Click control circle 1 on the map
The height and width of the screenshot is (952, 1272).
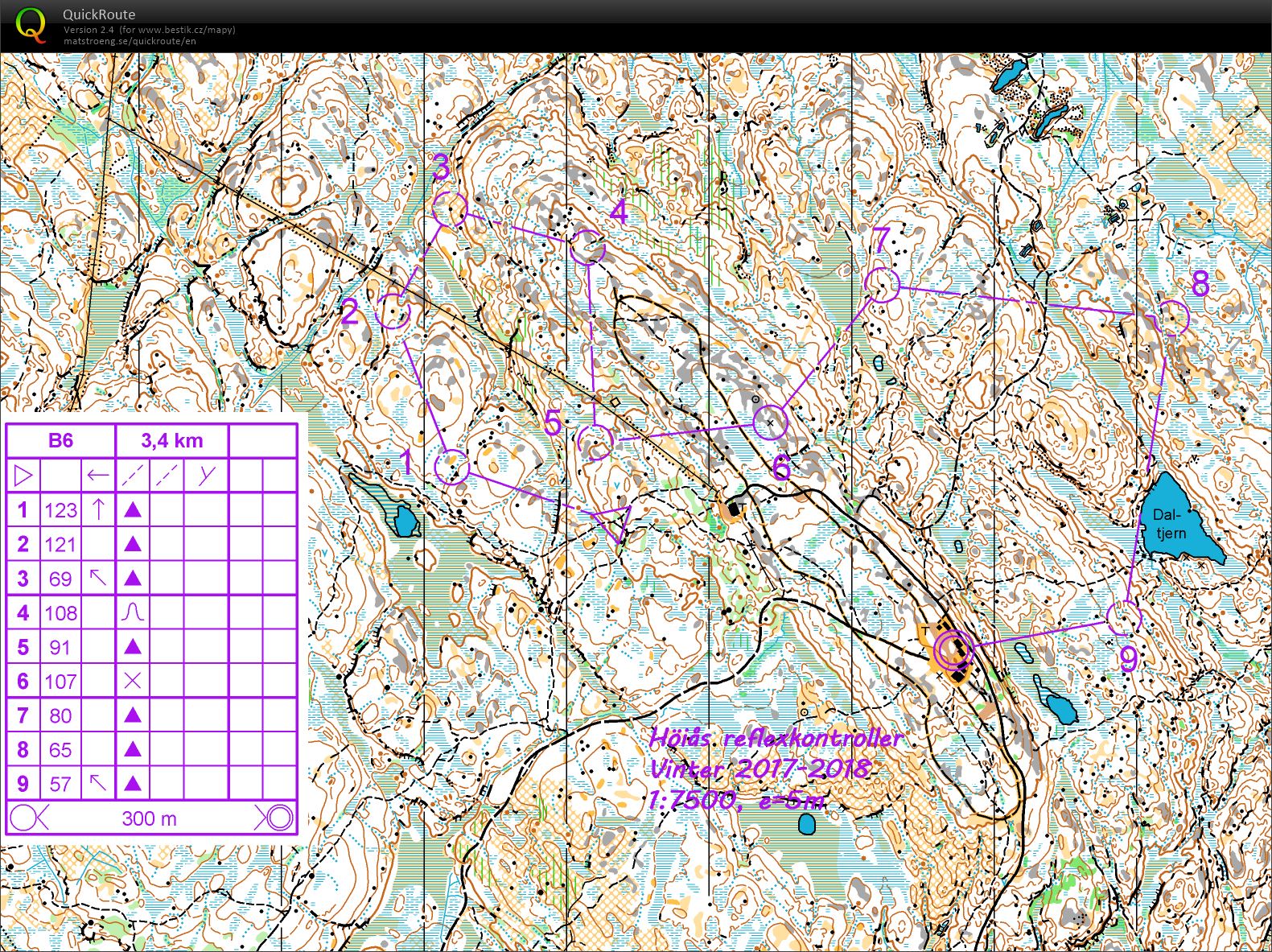coord(451,467)
